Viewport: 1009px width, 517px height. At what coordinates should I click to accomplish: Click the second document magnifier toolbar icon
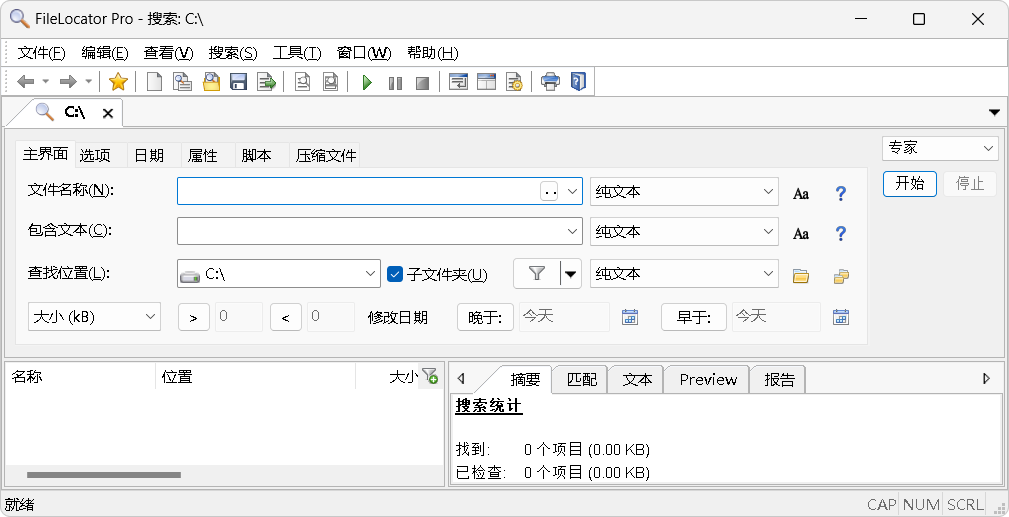coord(330,82)
